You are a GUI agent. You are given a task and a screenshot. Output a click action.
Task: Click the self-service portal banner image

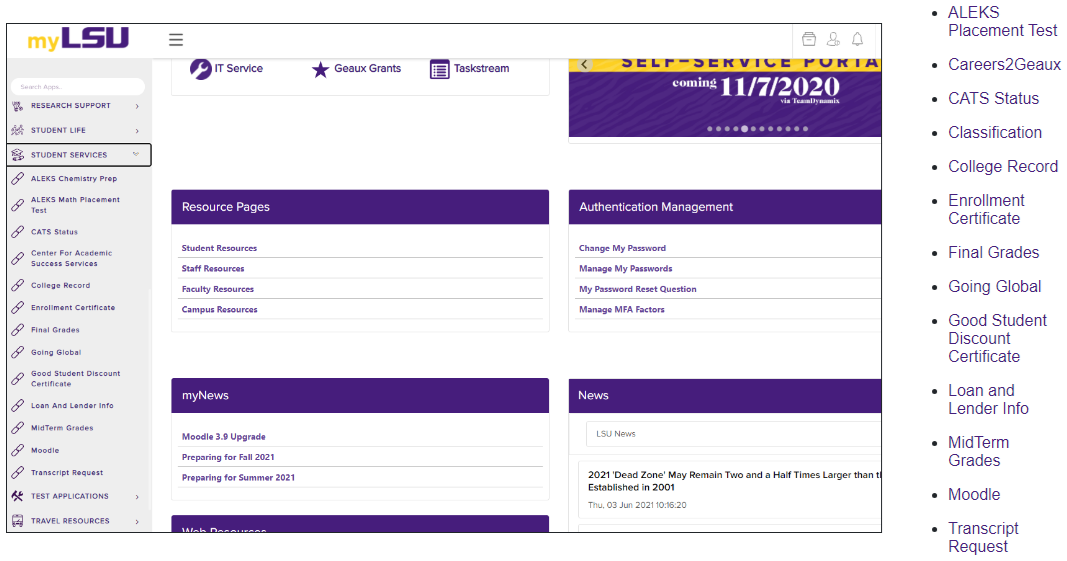725,97
